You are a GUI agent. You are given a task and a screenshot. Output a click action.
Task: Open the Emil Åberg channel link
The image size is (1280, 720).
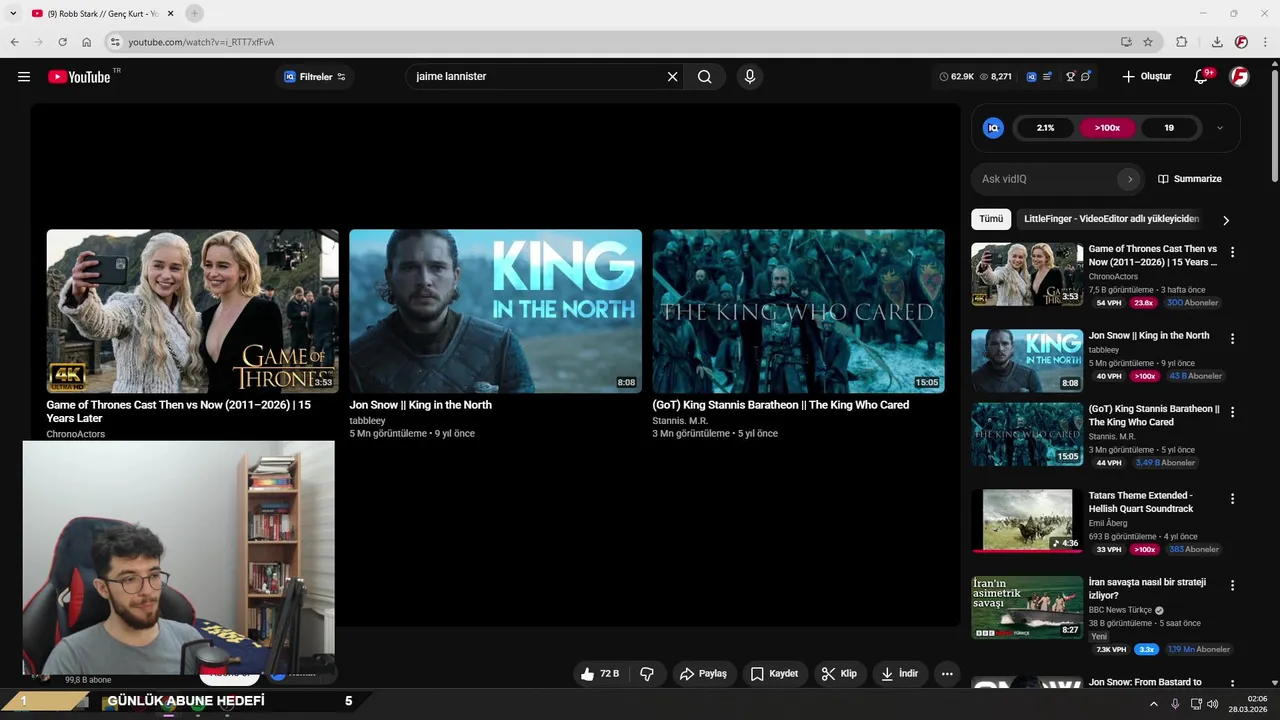point(1108,523)
